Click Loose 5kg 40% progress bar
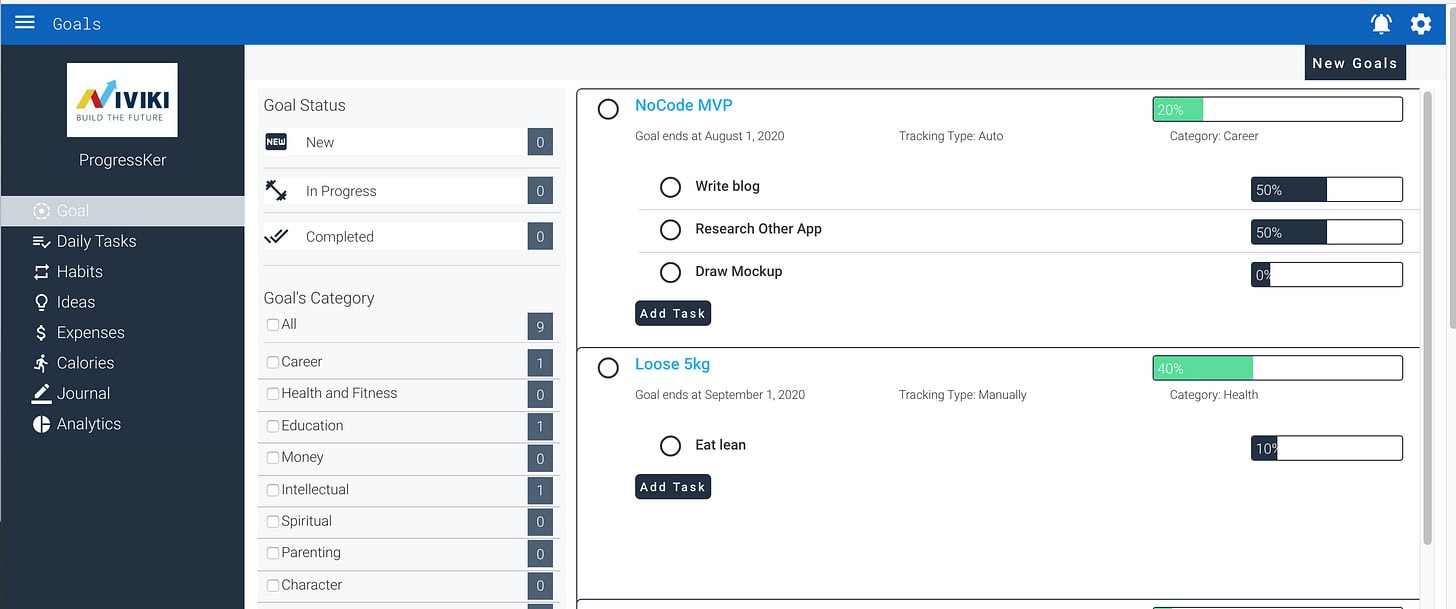 (1278, 368)
